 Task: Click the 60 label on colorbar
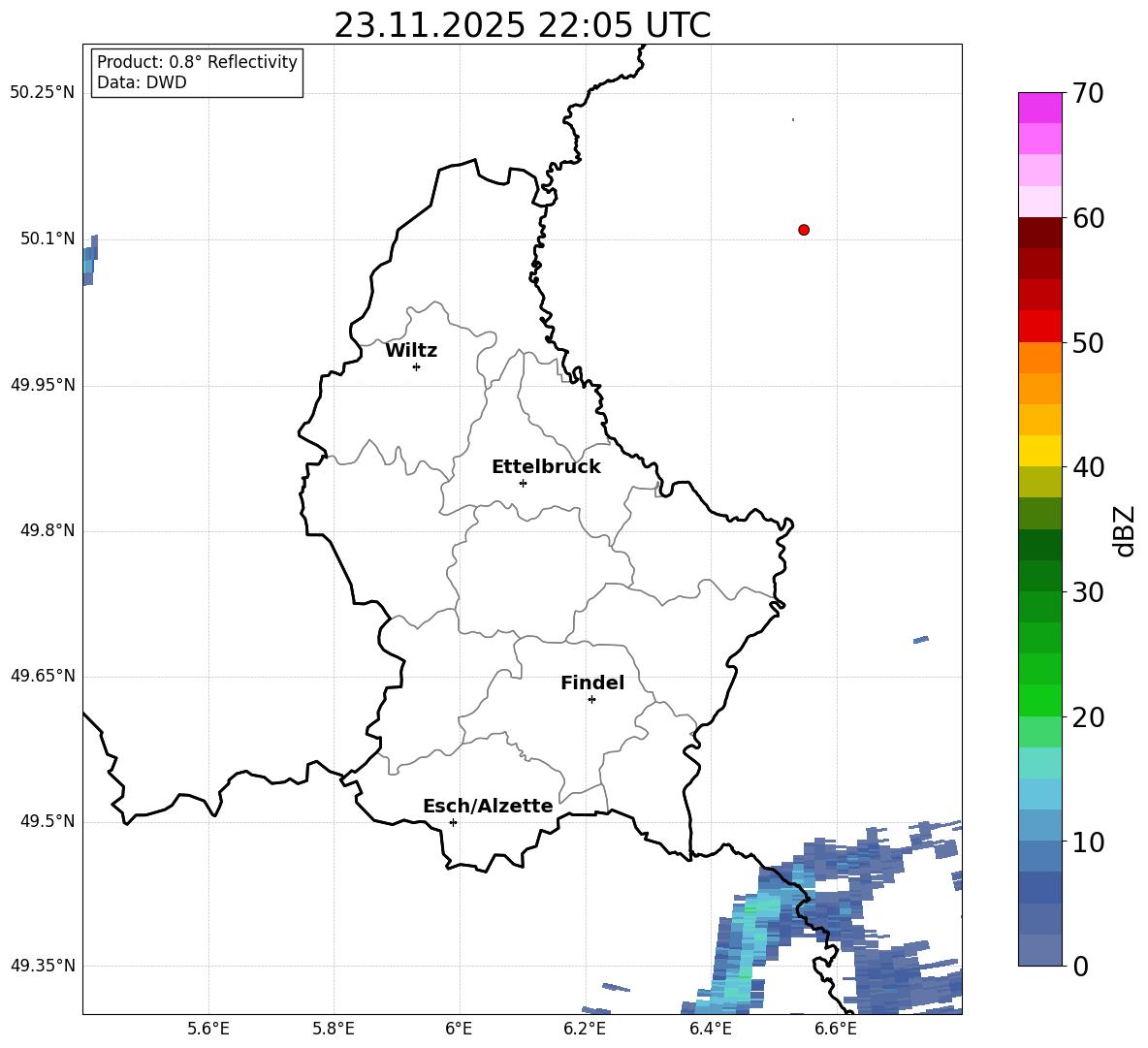click(x=1088, y=218)
